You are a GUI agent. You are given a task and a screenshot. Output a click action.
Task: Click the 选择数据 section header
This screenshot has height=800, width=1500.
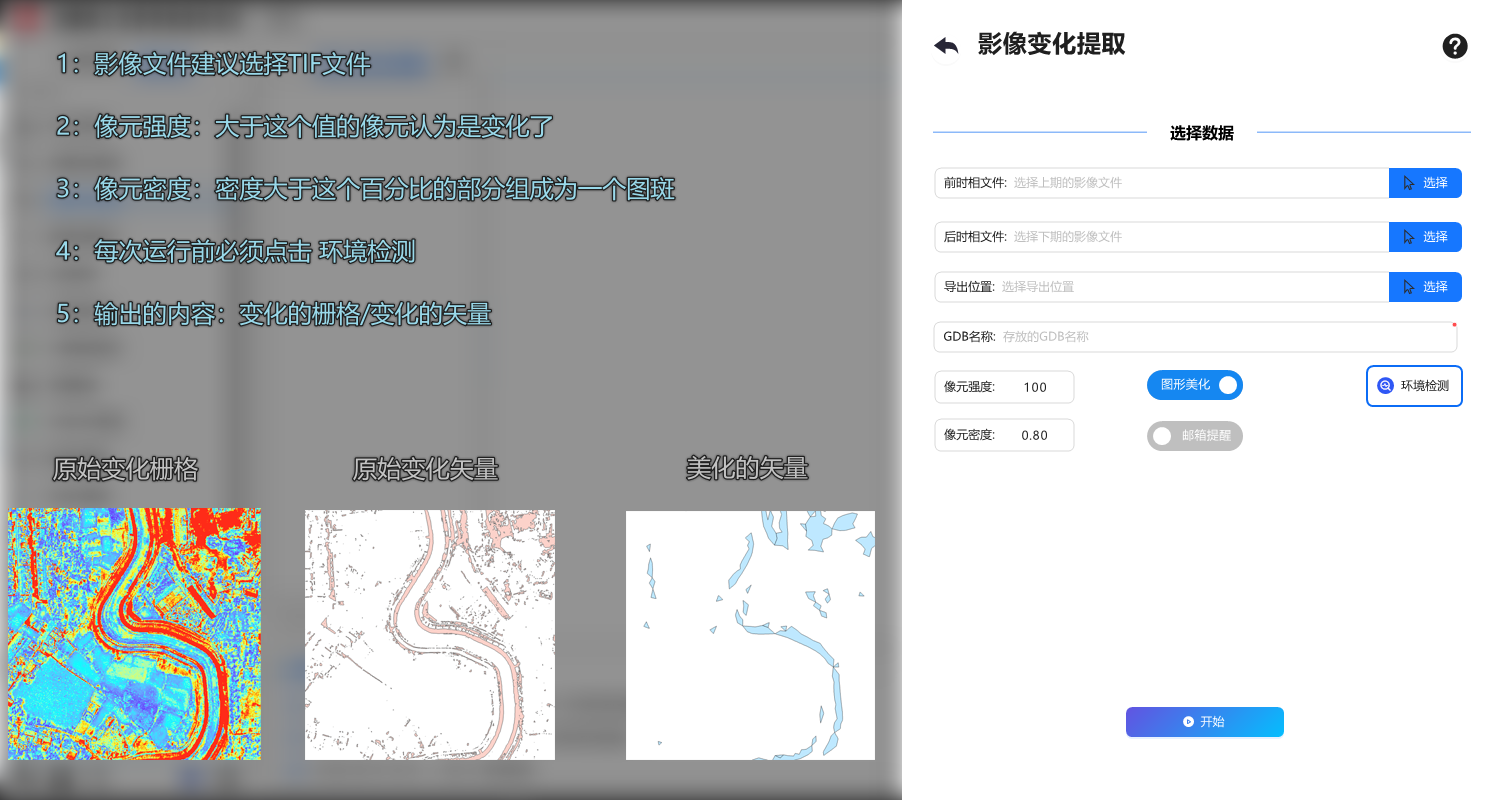(x=1201, y=133)
